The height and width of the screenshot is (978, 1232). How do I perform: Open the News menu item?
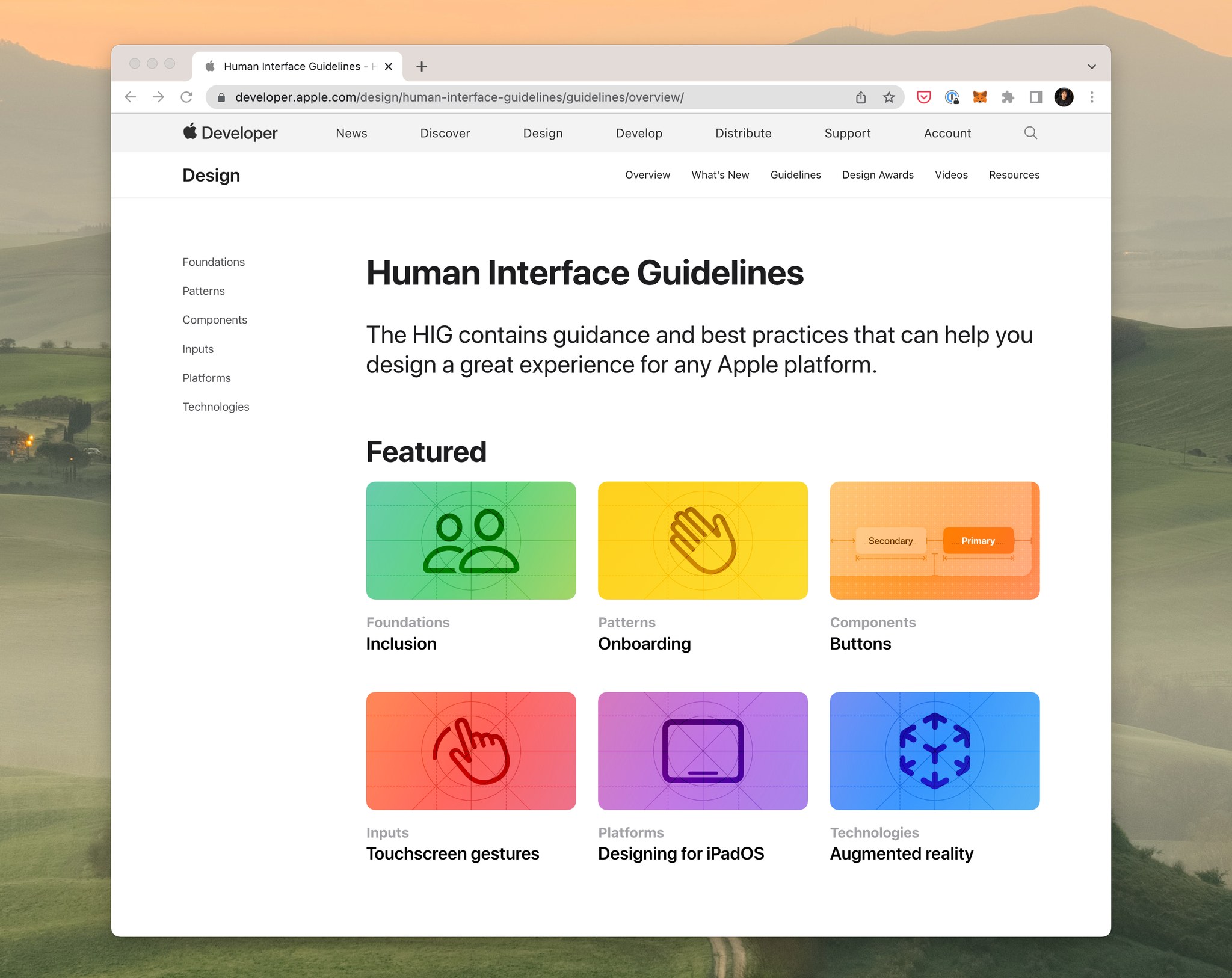click(351, 133)
